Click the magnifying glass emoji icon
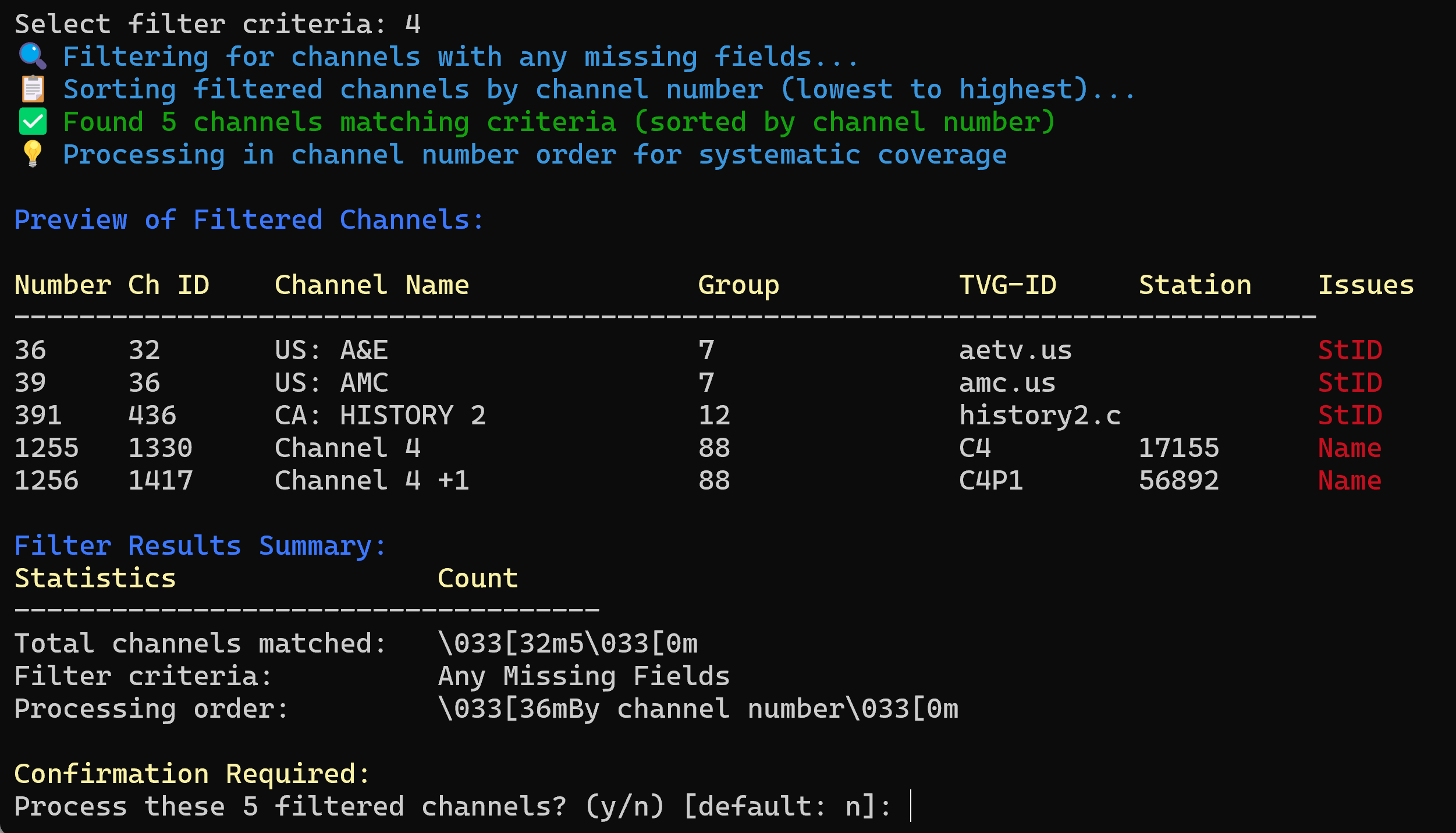This screenshot has height=833, width=1456. point(32,56)
